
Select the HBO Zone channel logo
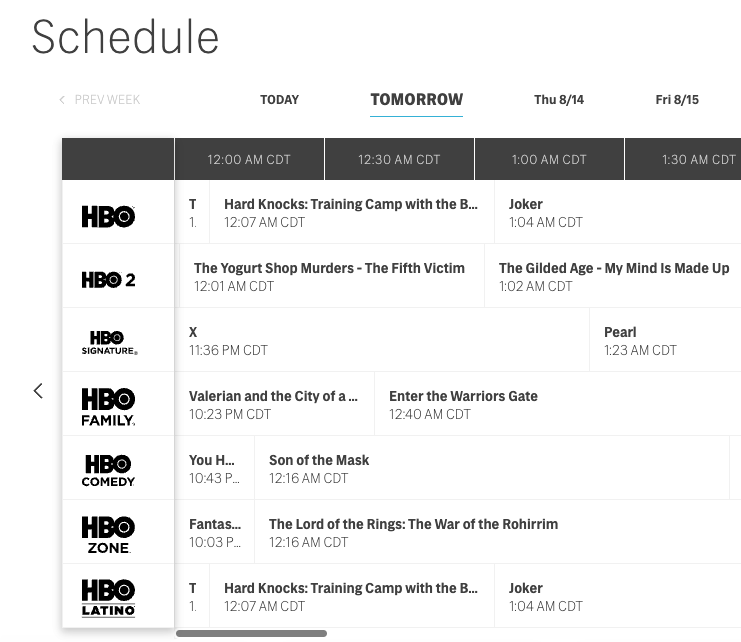(108, 534)
